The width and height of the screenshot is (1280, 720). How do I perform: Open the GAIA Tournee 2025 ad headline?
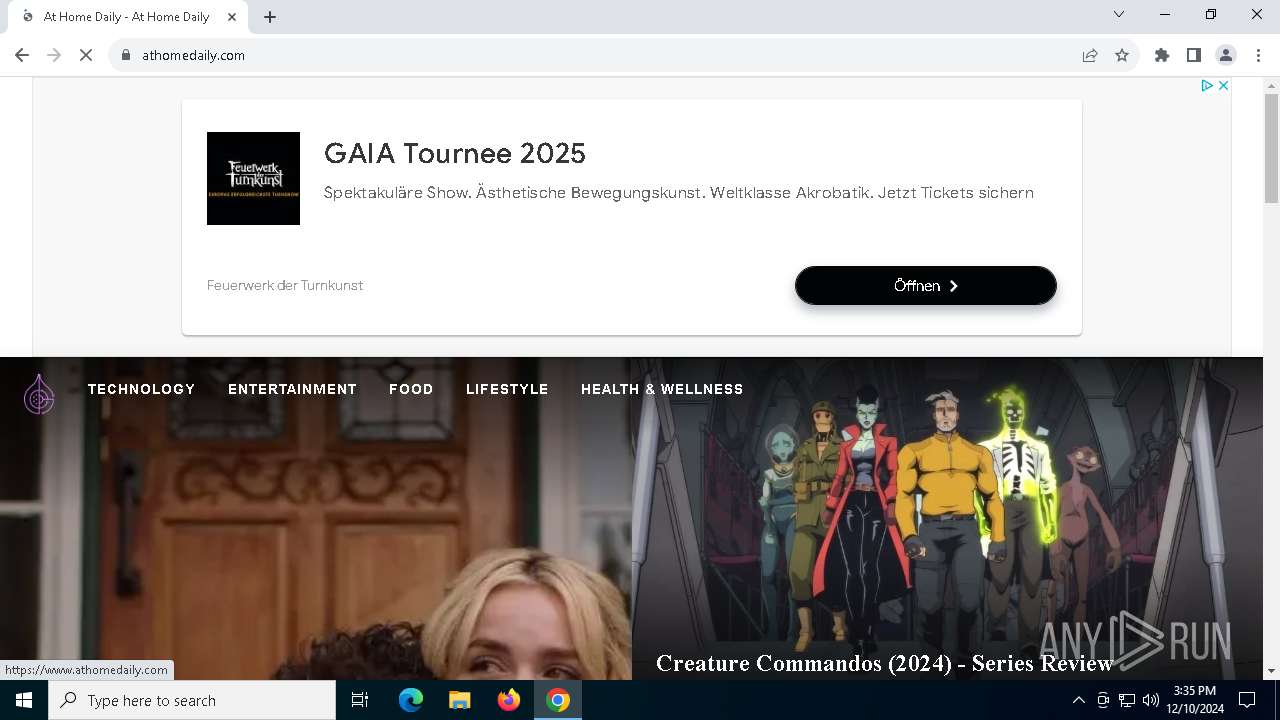[x=455, y=153]
